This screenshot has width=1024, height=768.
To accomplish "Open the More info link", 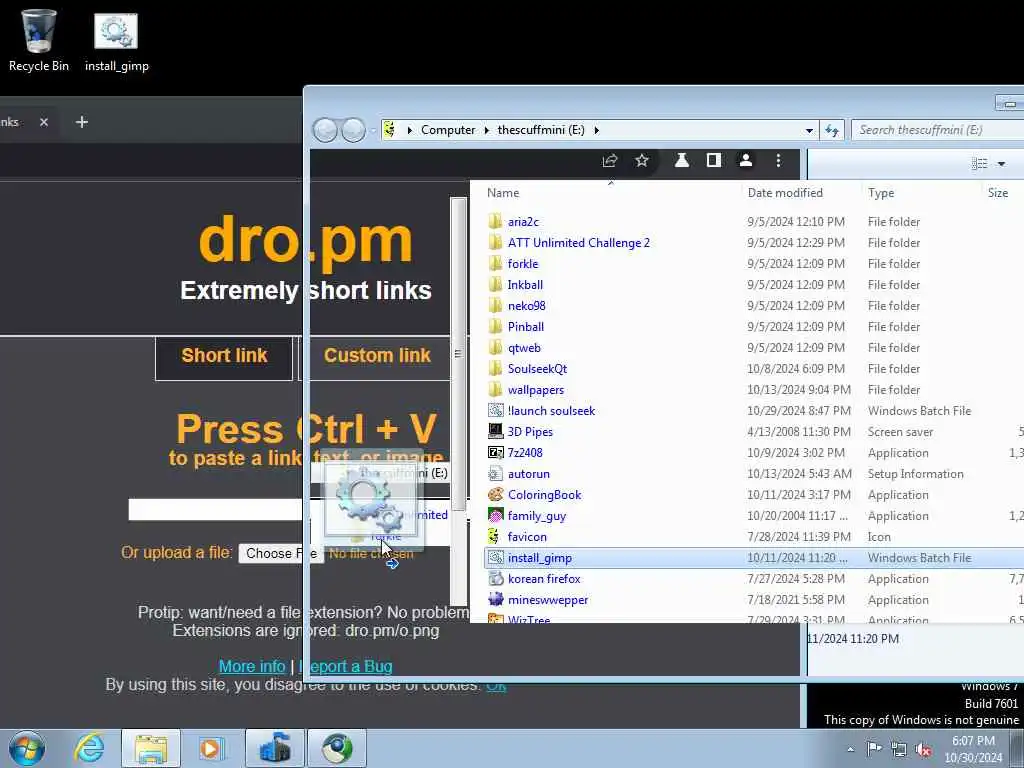I will (252, 666).
